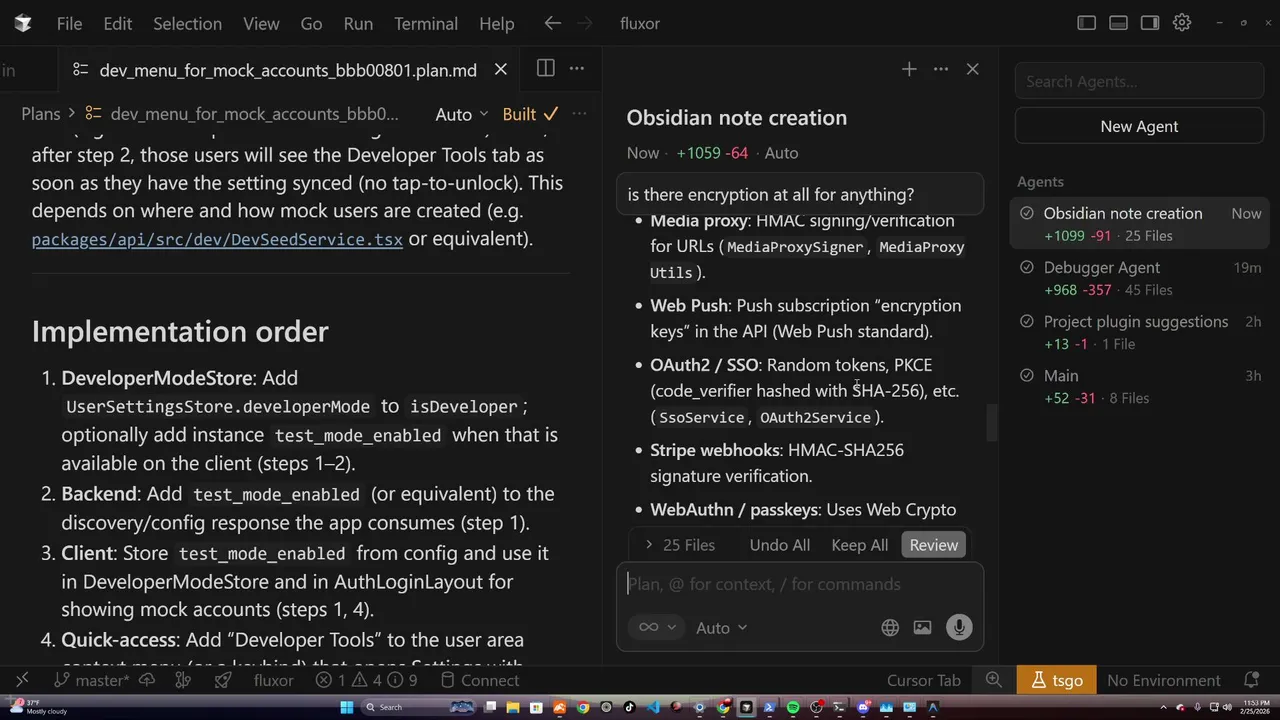Open the notifications bell in the status bar
The image size is (1280, 720).
pyautogui.click(x=1250, y=680)
